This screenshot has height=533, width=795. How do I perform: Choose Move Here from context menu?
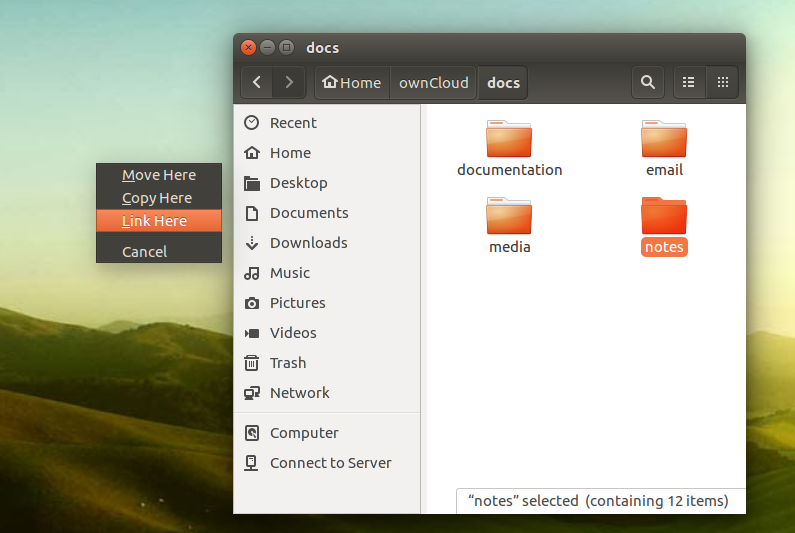coord(159,175)
